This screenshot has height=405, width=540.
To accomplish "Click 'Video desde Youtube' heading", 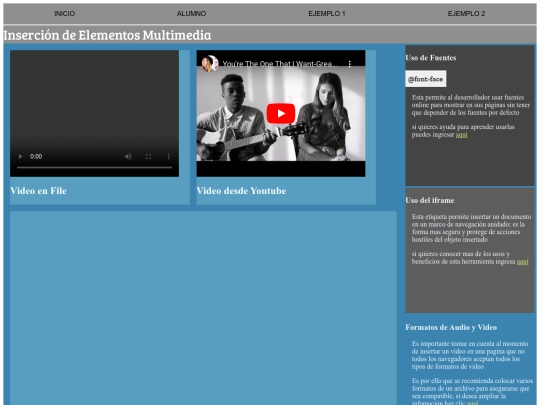I will [241, 191].
